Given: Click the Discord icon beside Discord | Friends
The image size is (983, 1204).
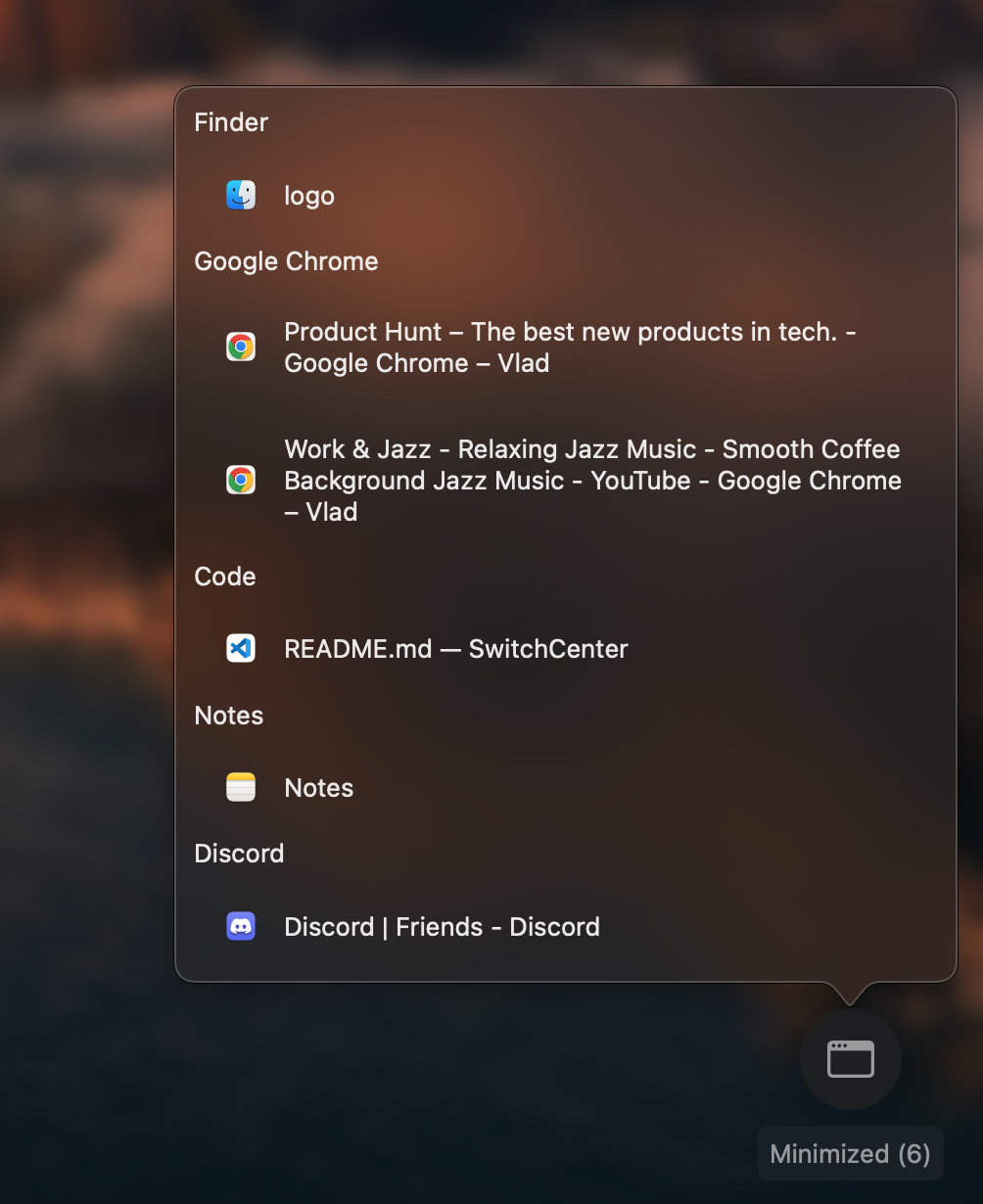Looking at the screenshot, I should coord(241,926).
